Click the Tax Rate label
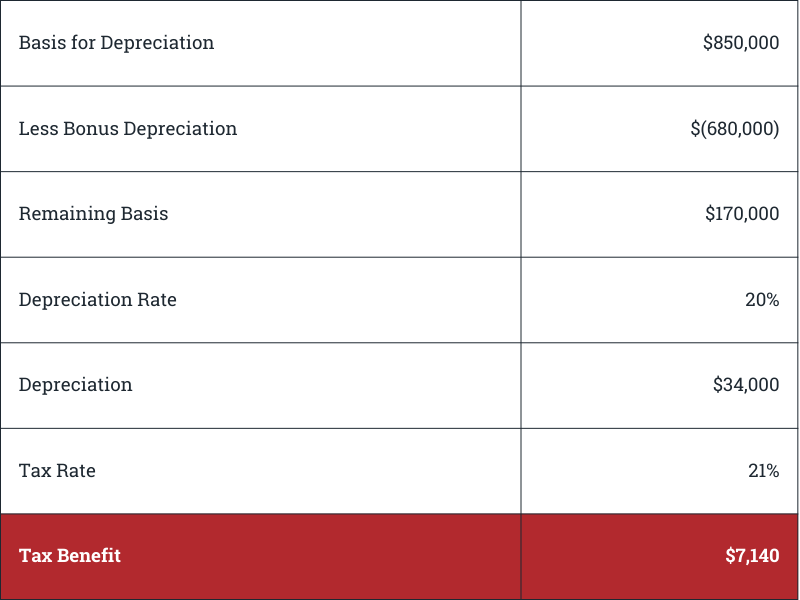800x600 pixels. [57, 471]
